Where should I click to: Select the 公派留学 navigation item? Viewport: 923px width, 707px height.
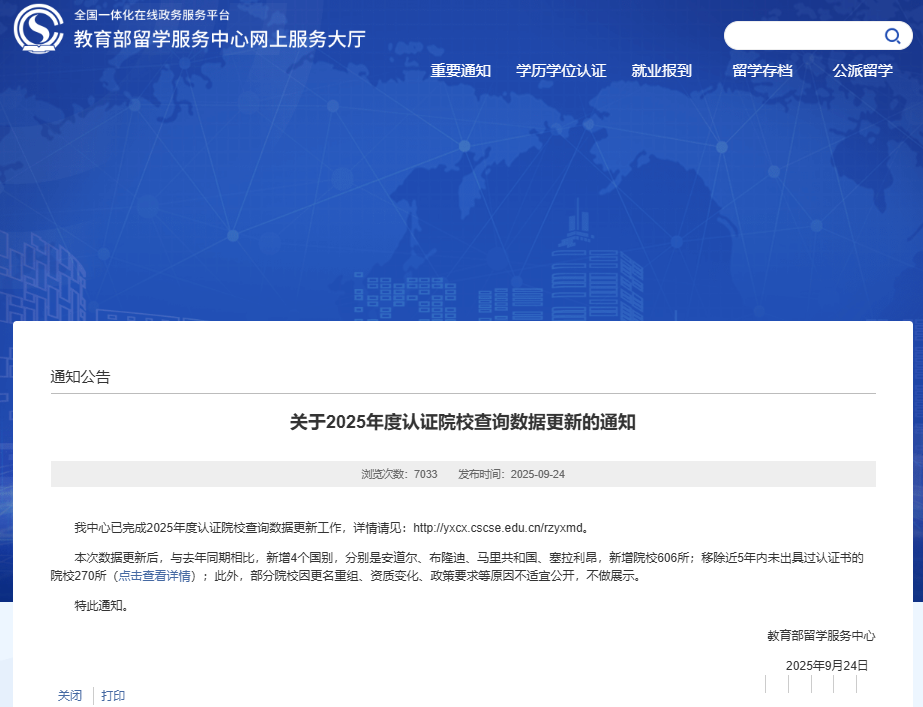(x=861, y=71)
